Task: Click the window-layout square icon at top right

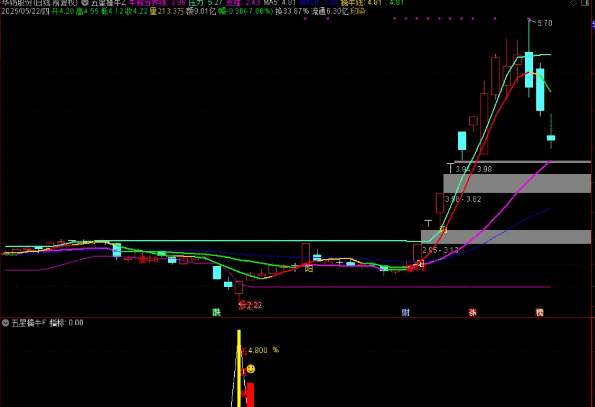Action: [586, 3]
